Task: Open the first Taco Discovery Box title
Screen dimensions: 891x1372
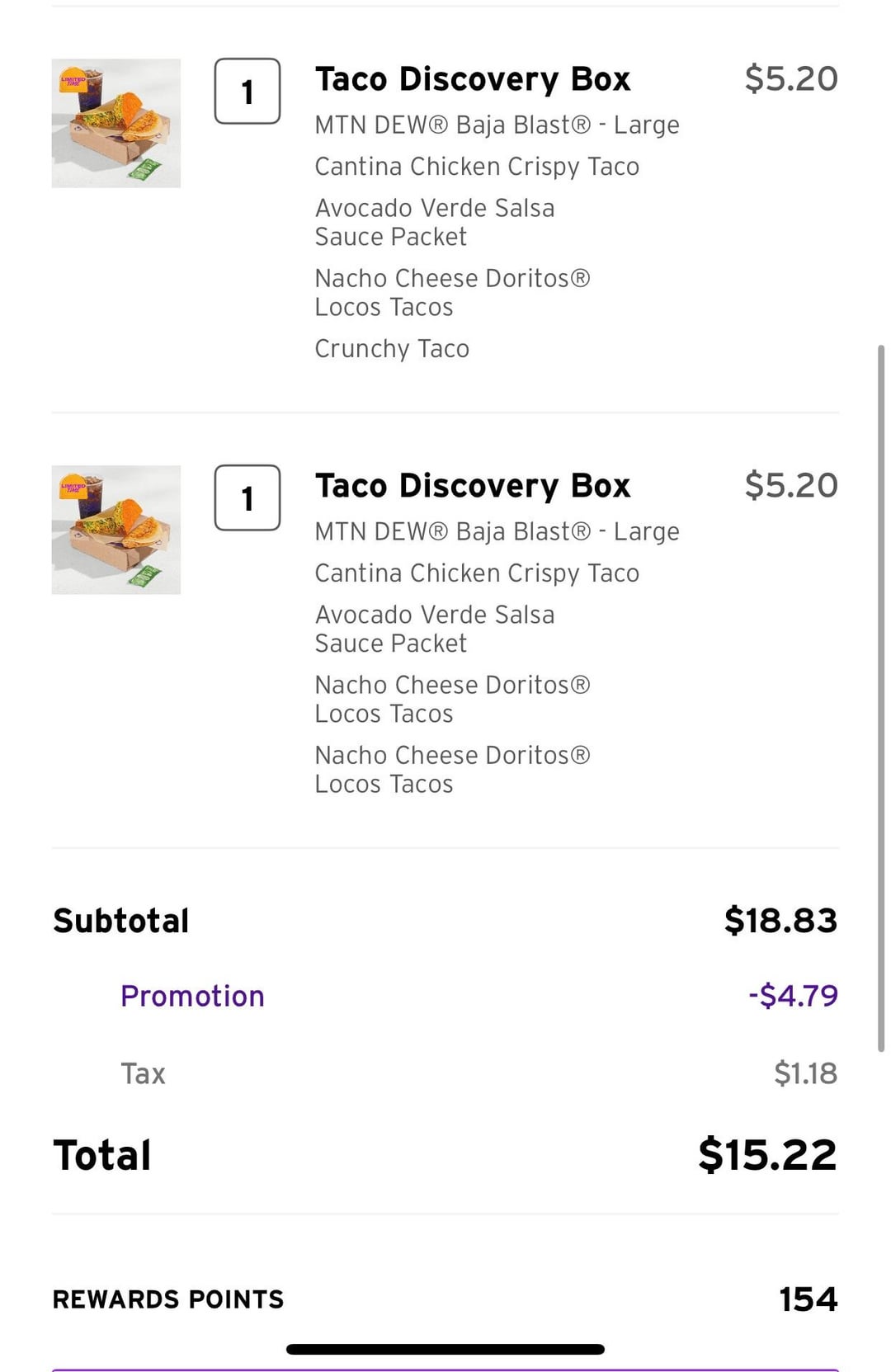Action: (x=473, y=79)
